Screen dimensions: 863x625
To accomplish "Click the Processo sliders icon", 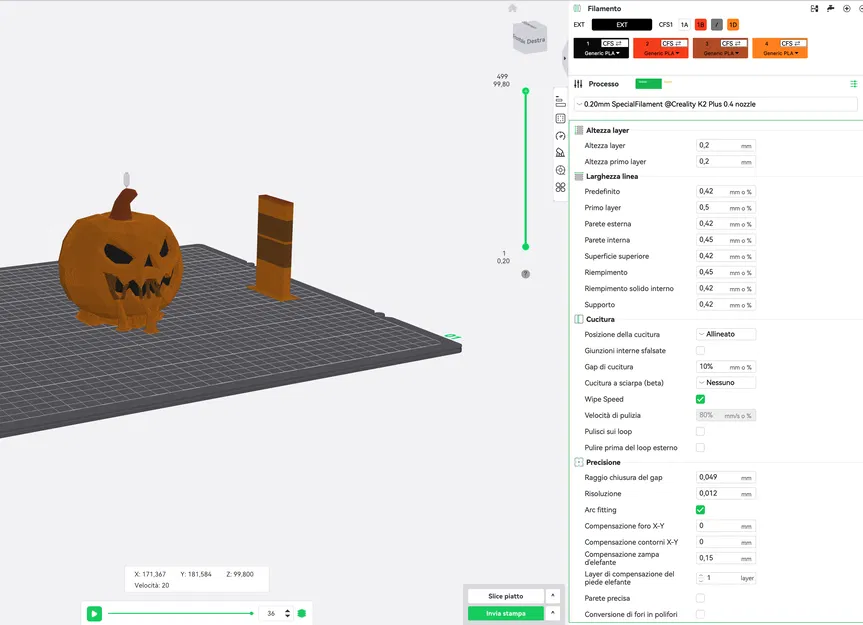I will (x=578, y=84).
